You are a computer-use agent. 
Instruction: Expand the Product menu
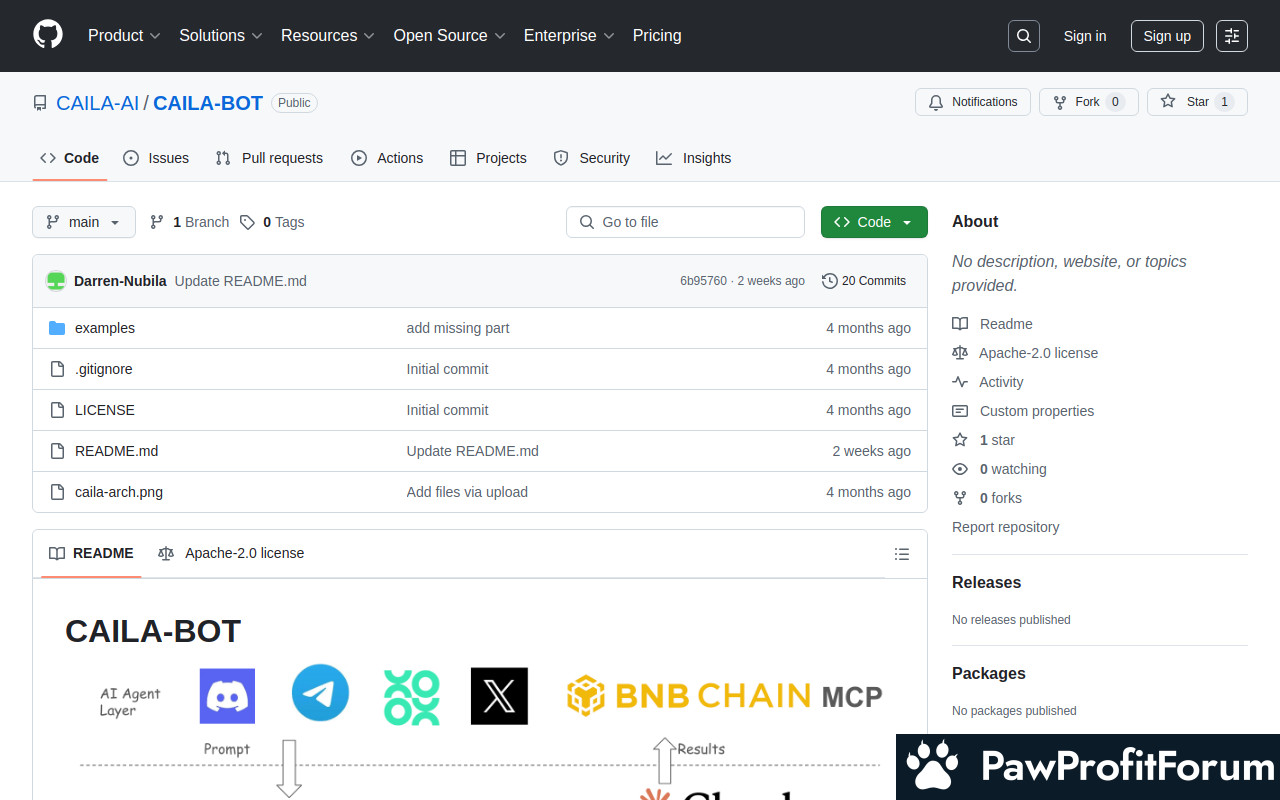pyautogui.click(x=124, y=36)
